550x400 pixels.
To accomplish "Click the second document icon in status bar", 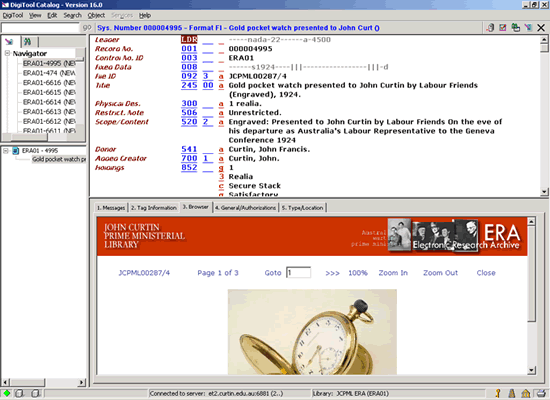I will [36, 393].
